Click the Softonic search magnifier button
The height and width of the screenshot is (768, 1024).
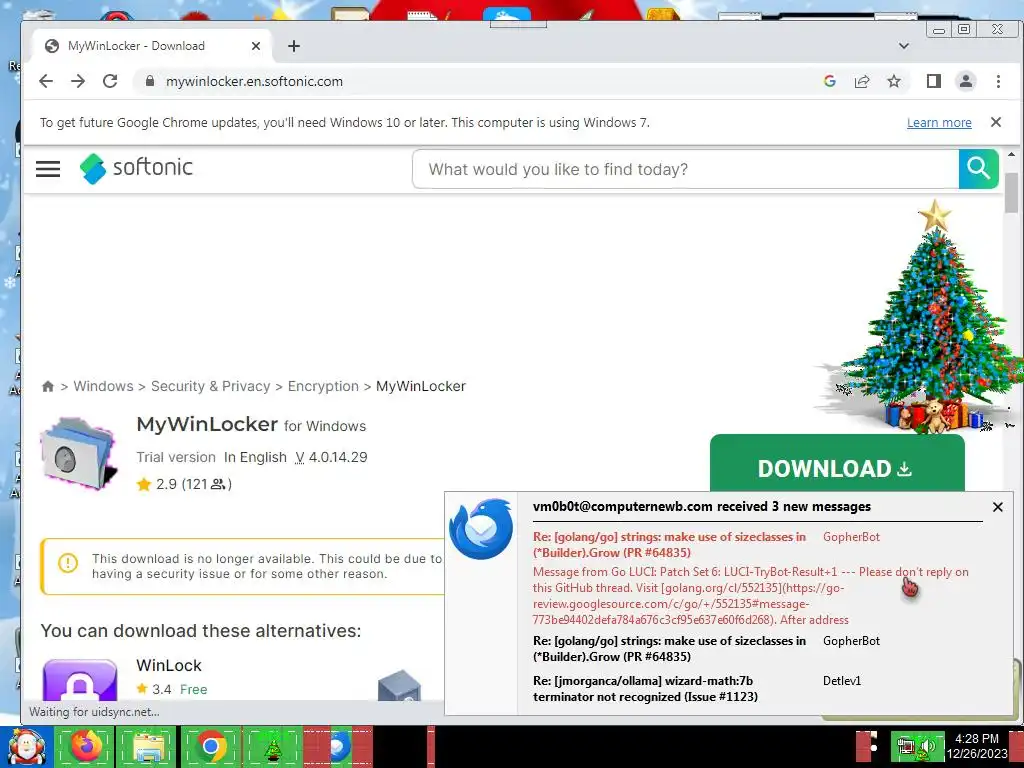point(978,168)
